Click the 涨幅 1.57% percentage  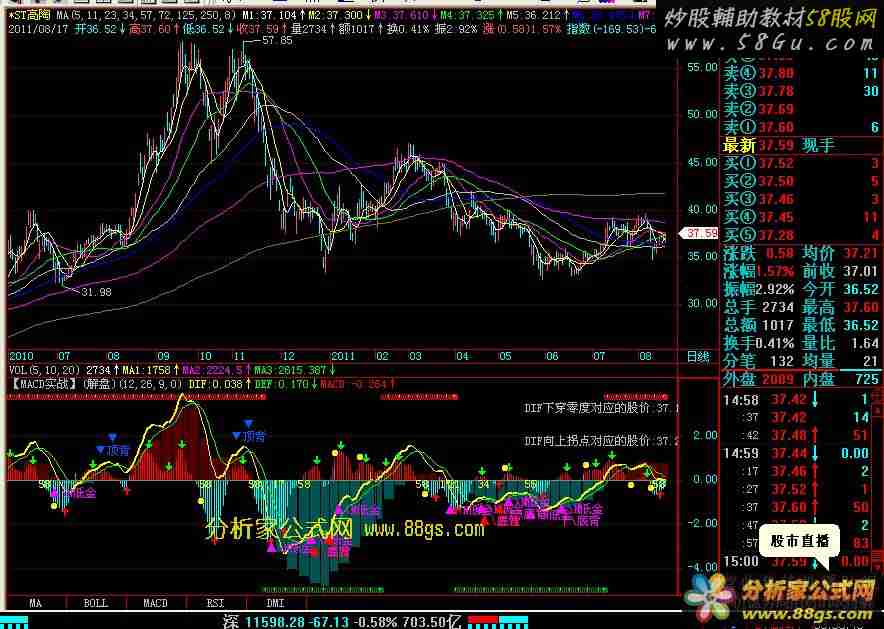pos(776,272)
